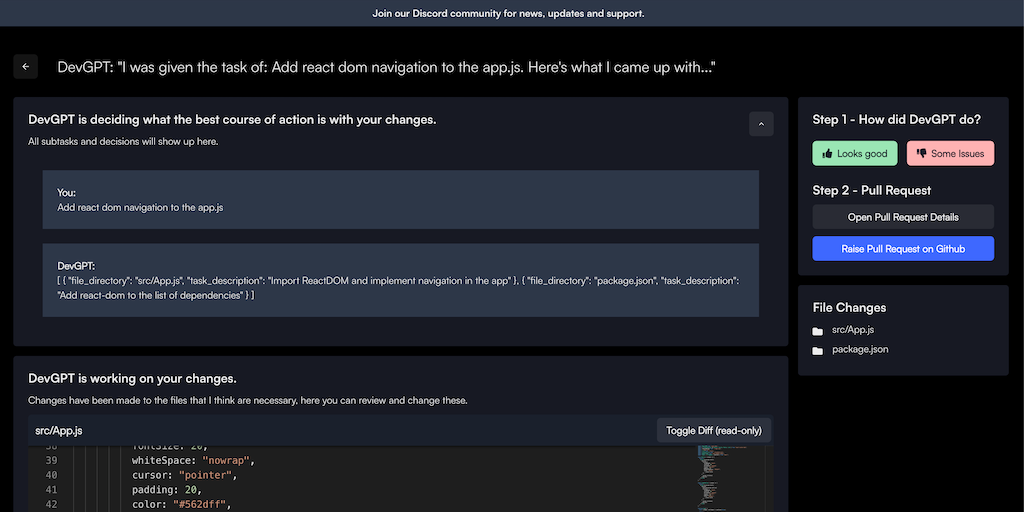Select src/App.js label in File Changes list
1024x512 pixels.
tap(853, 329)
